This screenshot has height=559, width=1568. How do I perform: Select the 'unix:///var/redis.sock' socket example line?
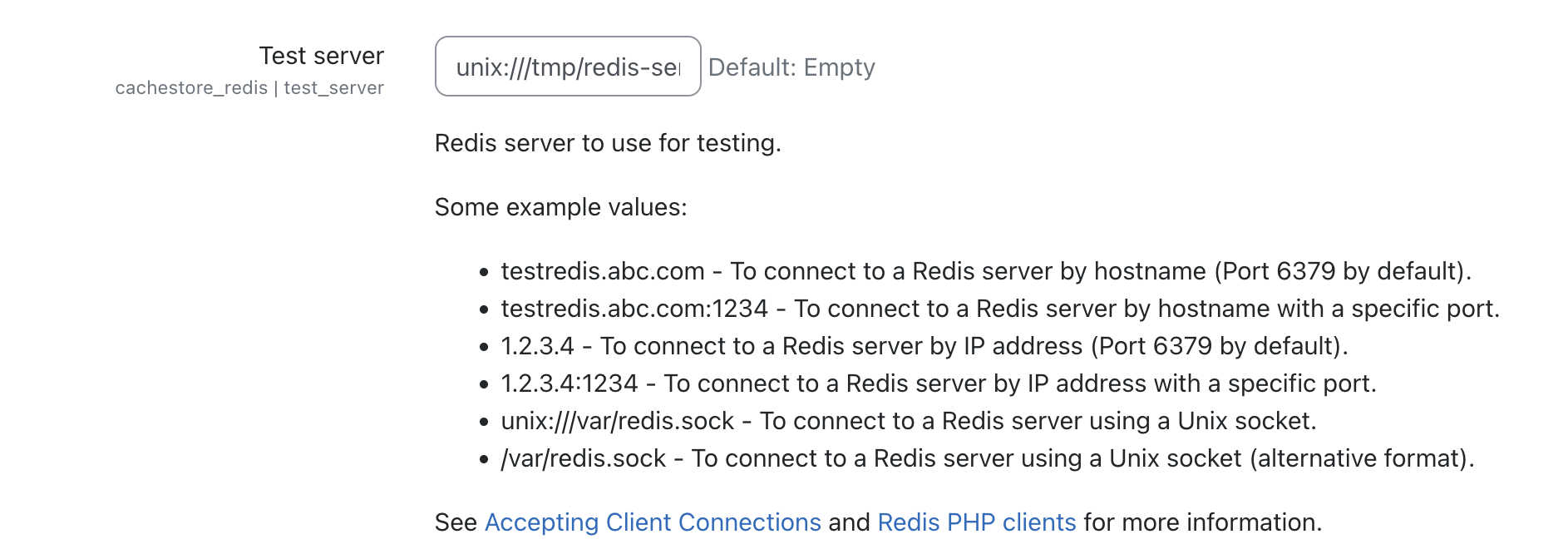909,421
